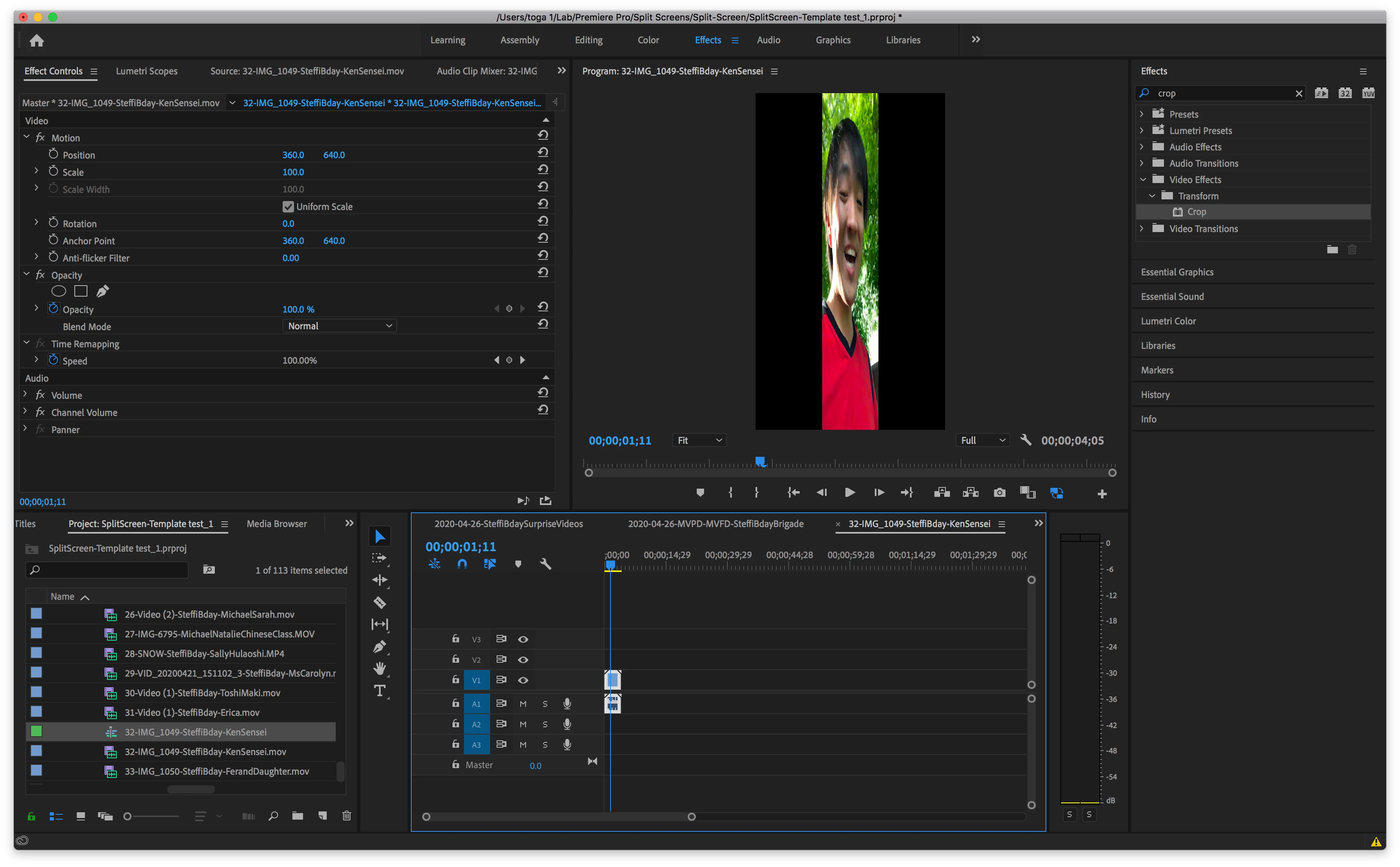Select the Ripple Edit tool

click(x=379, y=580)
